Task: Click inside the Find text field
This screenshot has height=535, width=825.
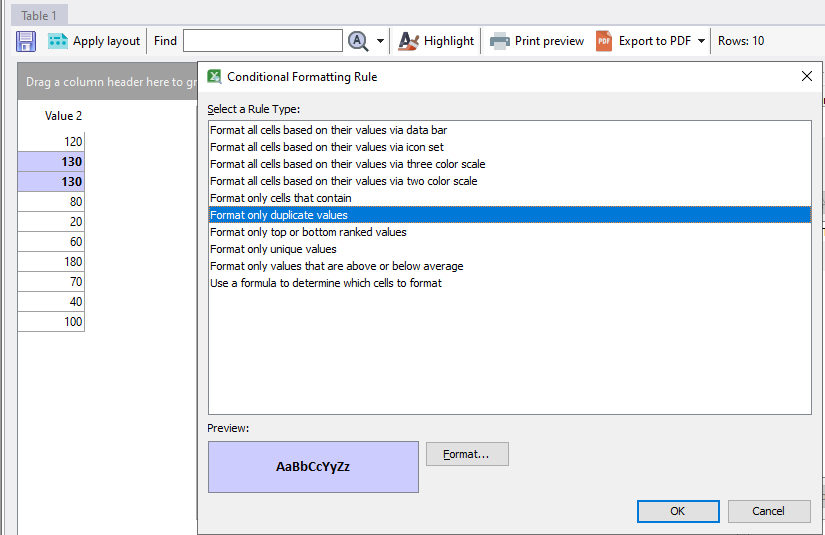Action: click(262, 41)
